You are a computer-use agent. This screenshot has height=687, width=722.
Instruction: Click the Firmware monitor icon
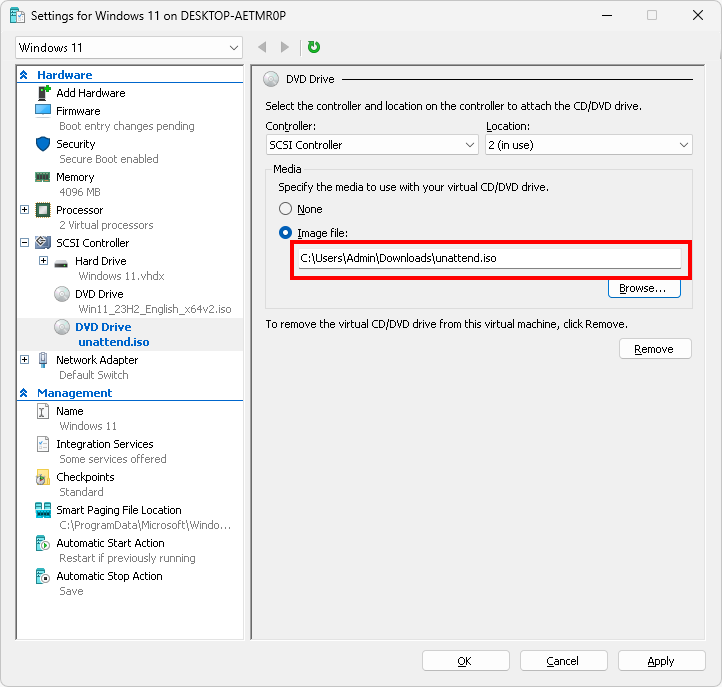point(43,111)
